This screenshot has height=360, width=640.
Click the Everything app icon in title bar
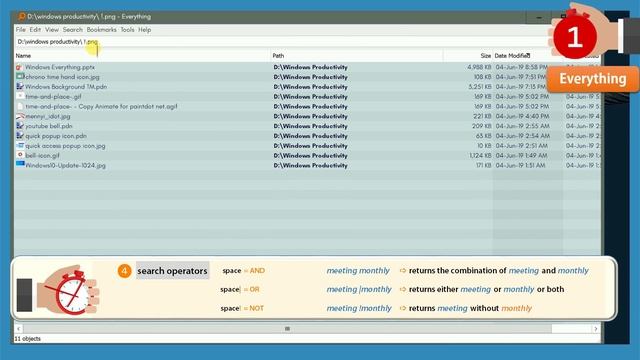point(22,17)
